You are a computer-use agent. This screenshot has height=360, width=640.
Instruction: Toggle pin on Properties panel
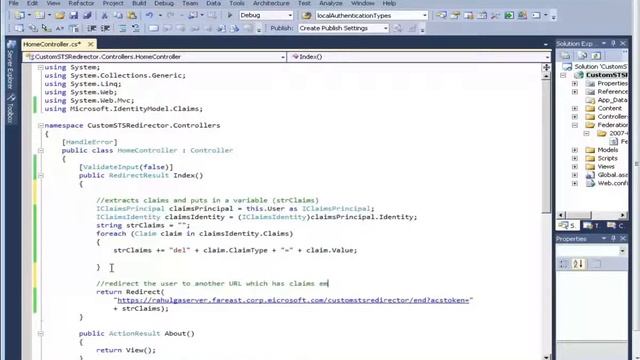pos(613,238)
